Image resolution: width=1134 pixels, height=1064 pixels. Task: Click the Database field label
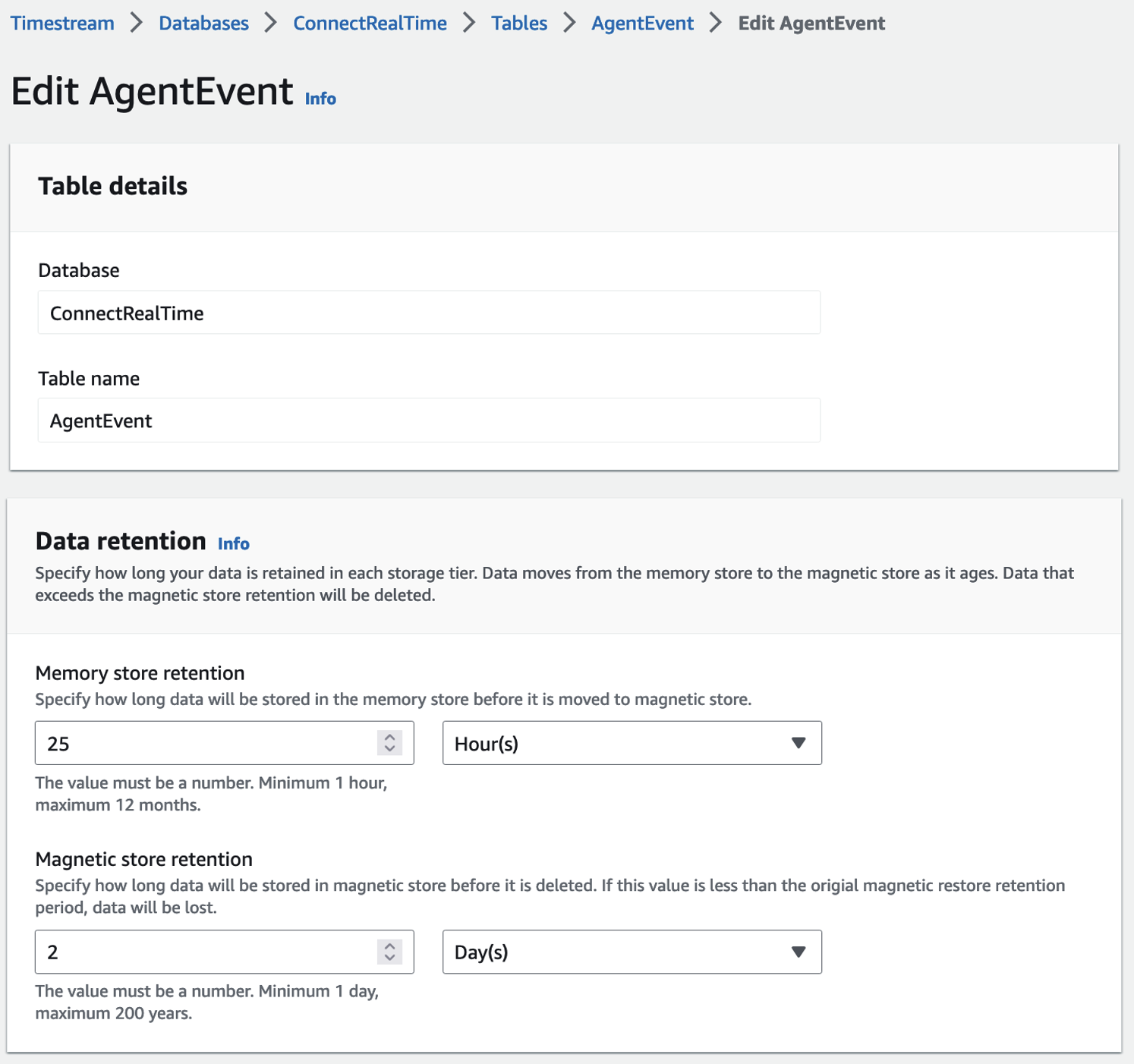pyautogui.click(x=79, y=270)
